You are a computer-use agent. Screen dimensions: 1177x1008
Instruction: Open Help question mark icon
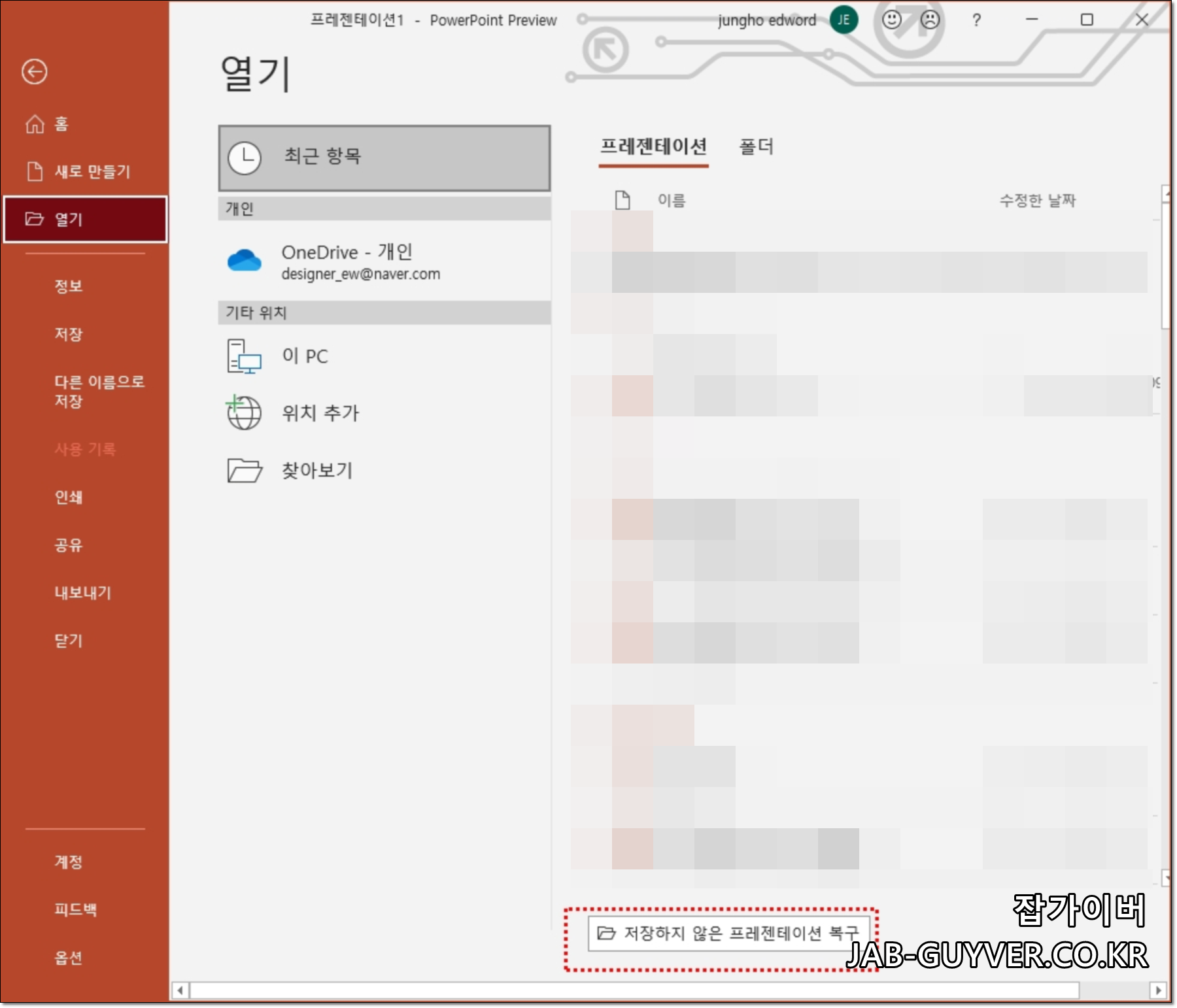tap(976, 20)
